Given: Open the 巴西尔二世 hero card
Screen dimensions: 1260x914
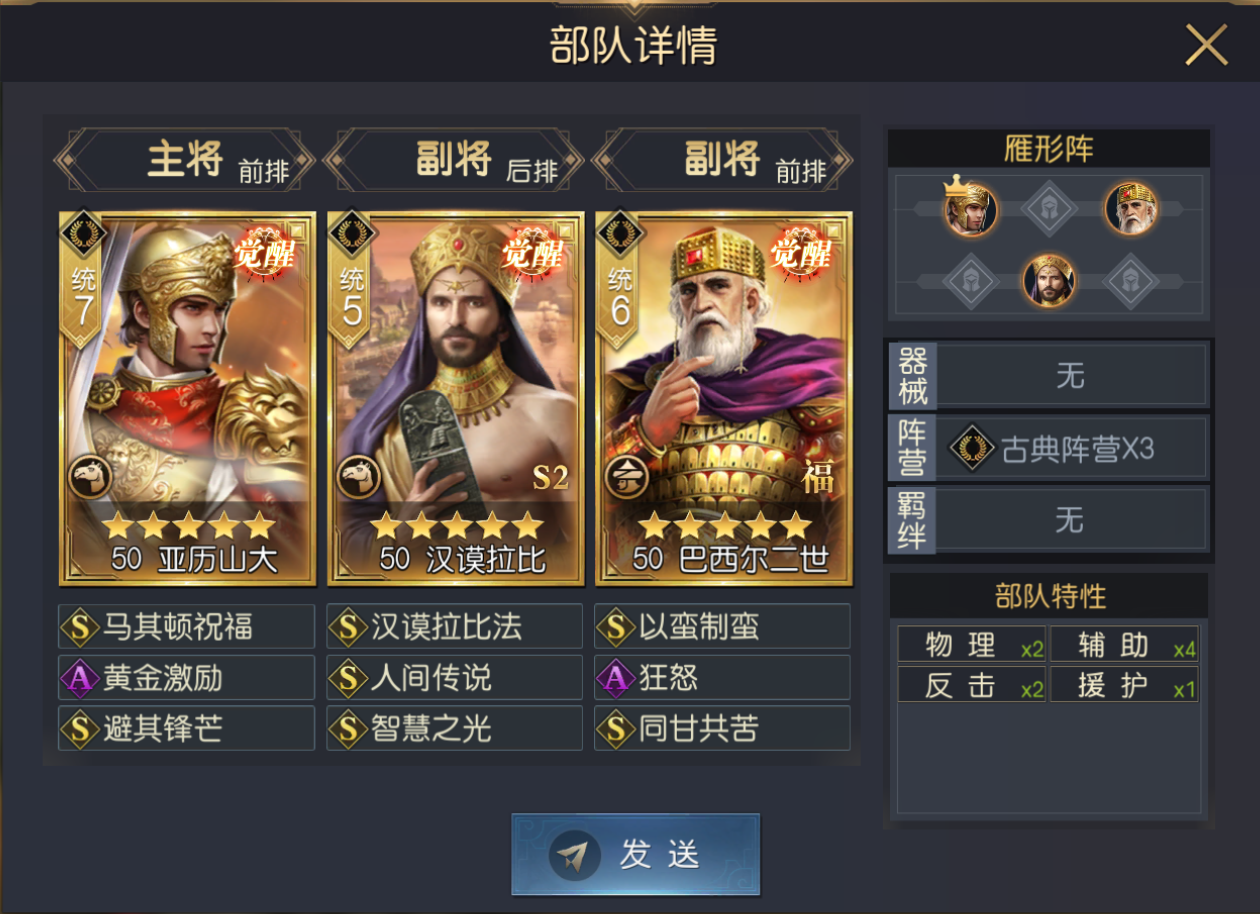Looking at the screenshot, I should (x=724, y=398).
